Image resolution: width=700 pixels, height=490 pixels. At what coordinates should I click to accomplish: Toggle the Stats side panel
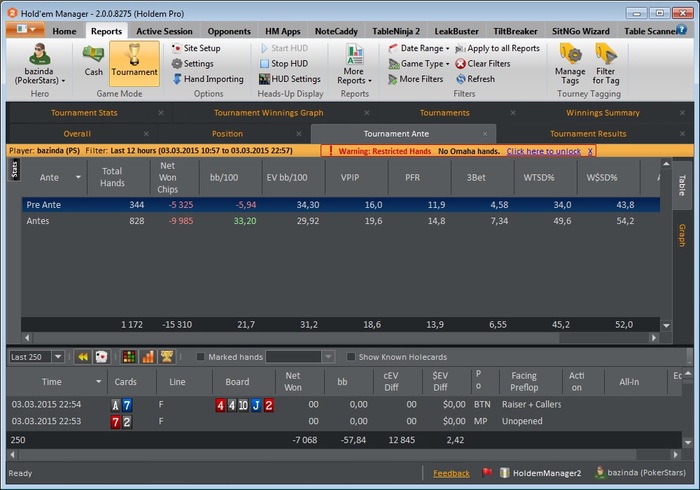pyautogui.click(x=14, y=170)
